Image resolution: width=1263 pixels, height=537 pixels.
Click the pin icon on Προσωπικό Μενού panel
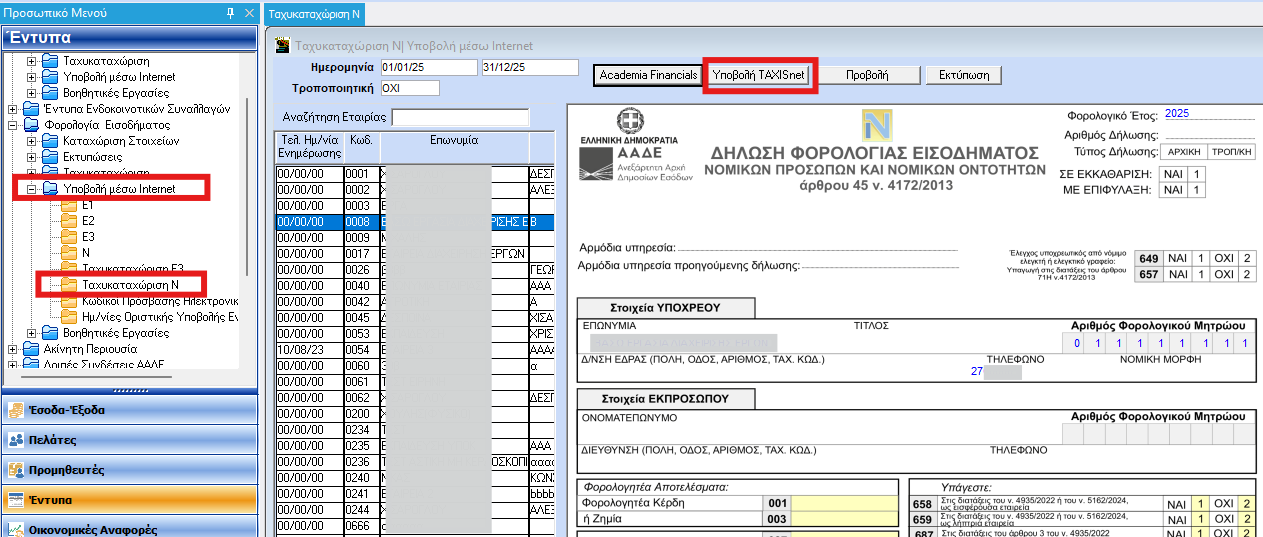point(231,13)
